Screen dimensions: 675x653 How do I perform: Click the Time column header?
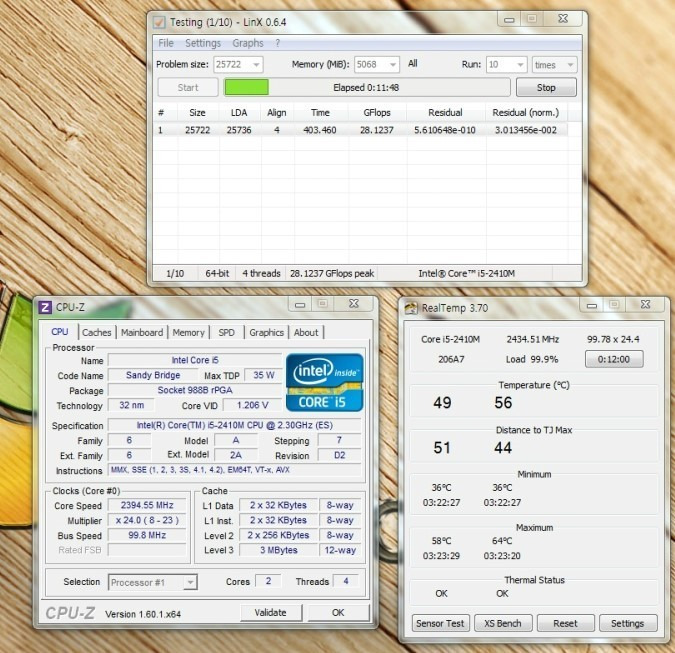pyautogui.click(x=320, y=112)
